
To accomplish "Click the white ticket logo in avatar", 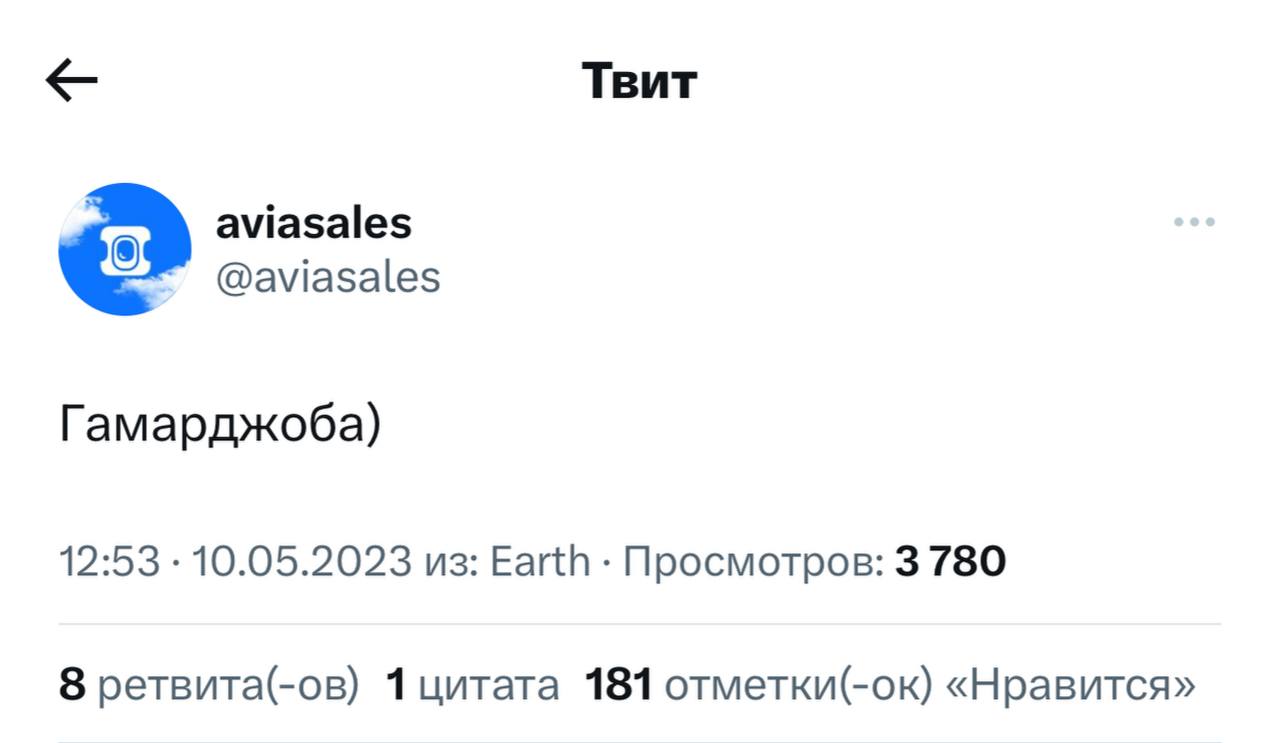I will (x=124, y=250).
